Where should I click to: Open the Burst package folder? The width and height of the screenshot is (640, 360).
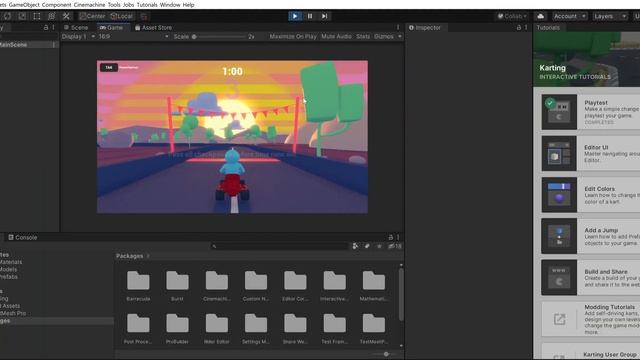coord(177,286)
